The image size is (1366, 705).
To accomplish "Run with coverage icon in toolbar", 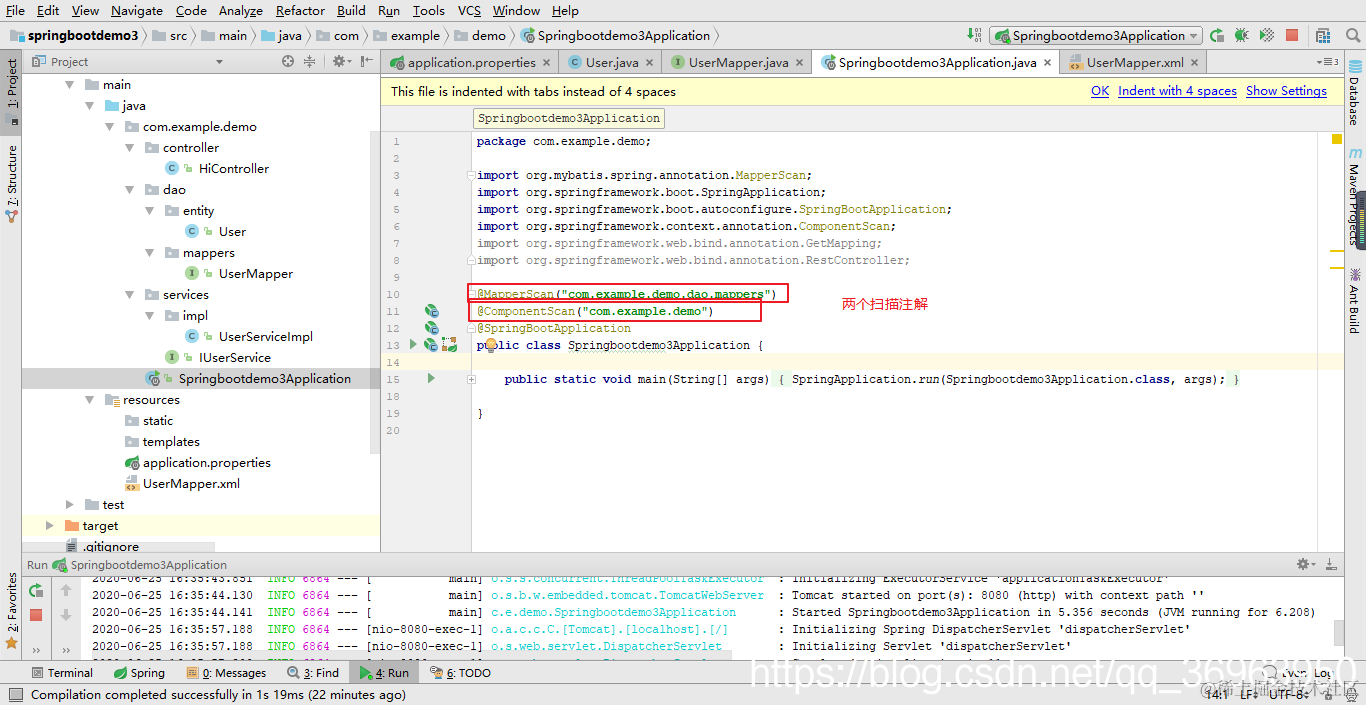I will click(1267, 35).
